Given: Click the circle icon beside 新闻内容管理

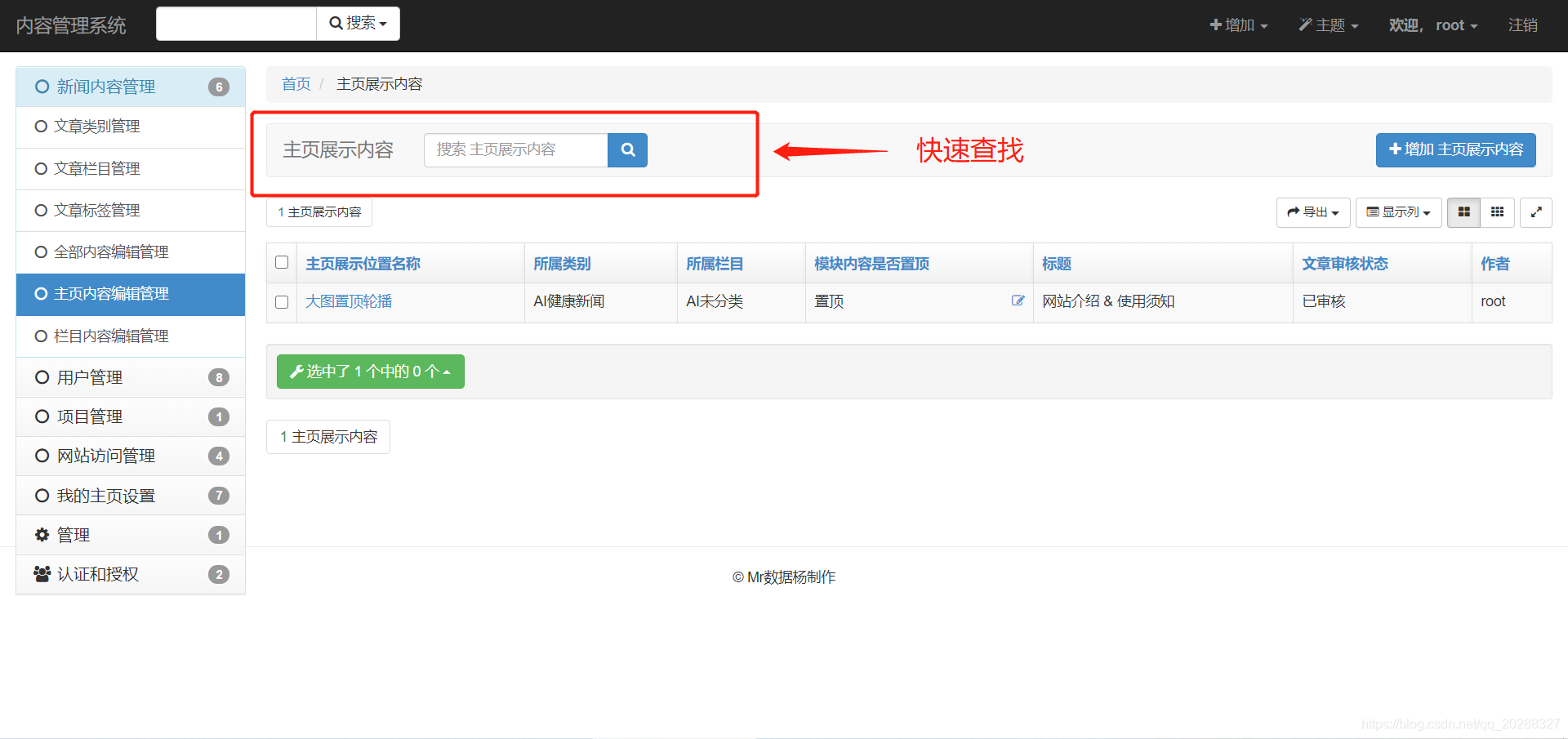Looking at the screenshot, I should coord(42,87).
